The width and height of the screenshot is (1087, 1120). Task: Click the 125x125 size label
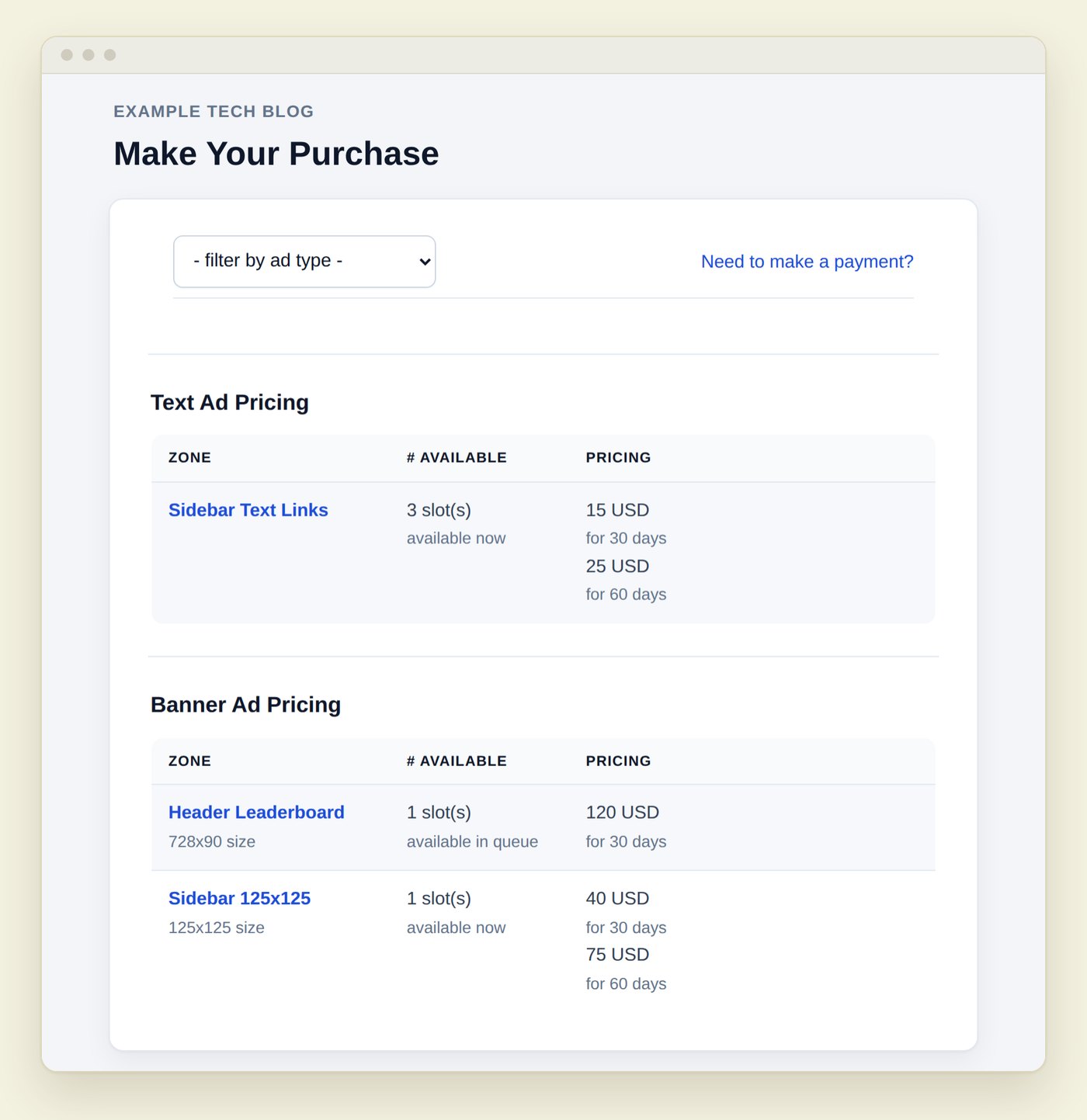[217, 928]
